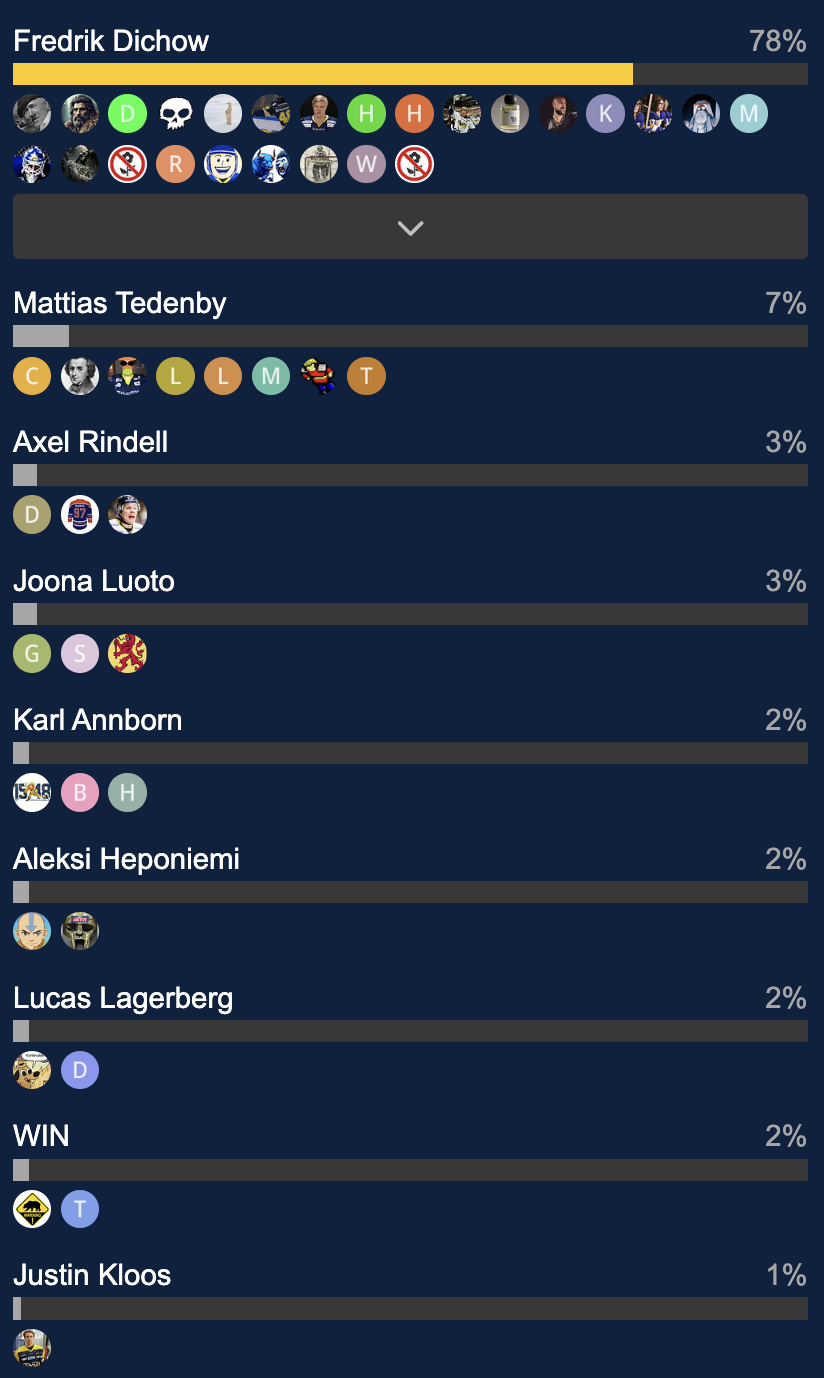Click the pixel-art superhero avatar under Mattias Tedenby
Screen dimensions: 824x1378
pyautogui.click(x=319, y=376)
